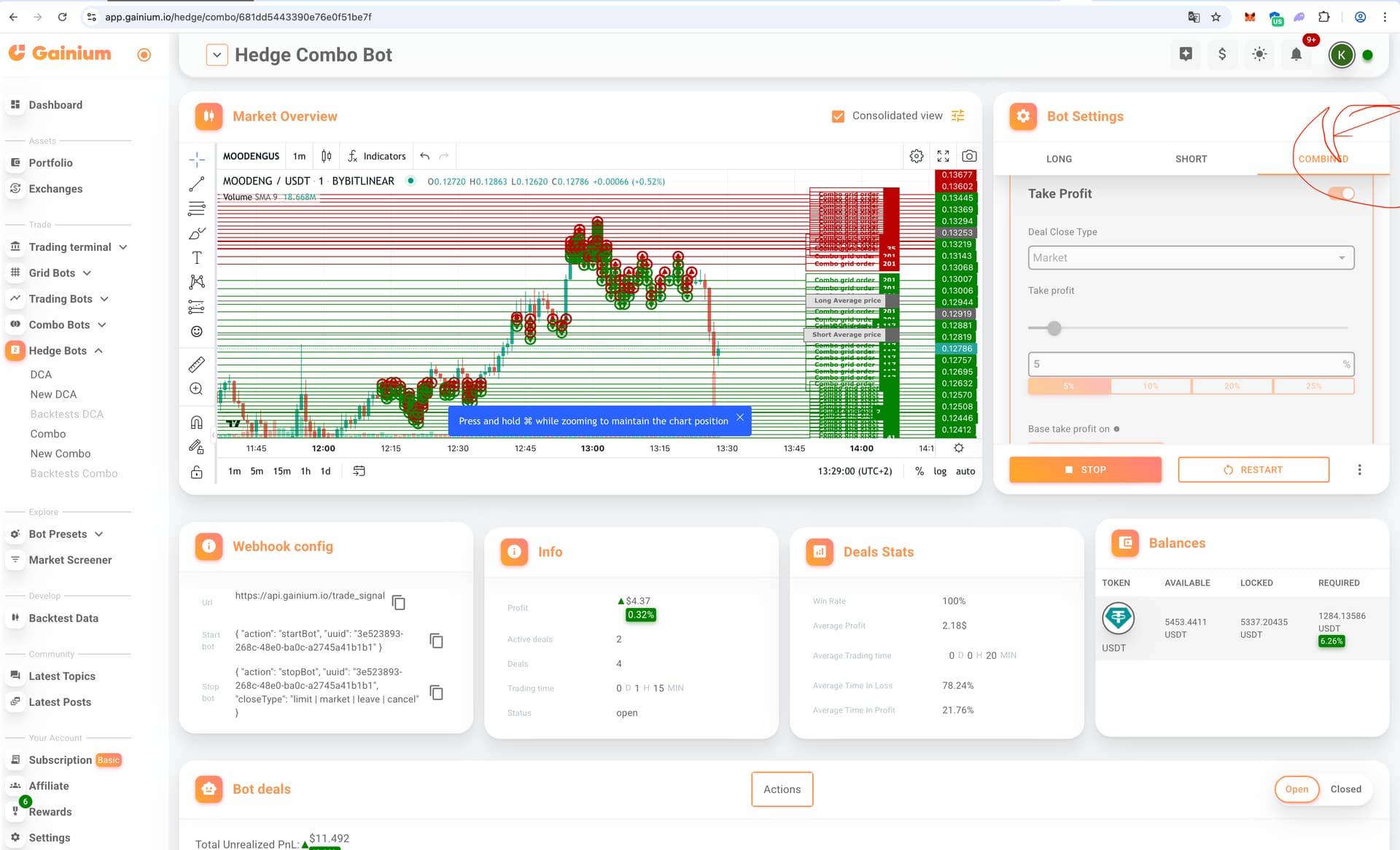Uncheck the Consolidated view checkbox

[839, 116]
